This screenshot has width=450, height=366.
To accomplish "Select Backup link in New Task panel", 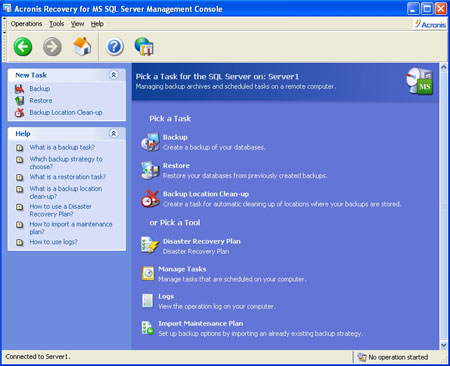I will 40,89.
